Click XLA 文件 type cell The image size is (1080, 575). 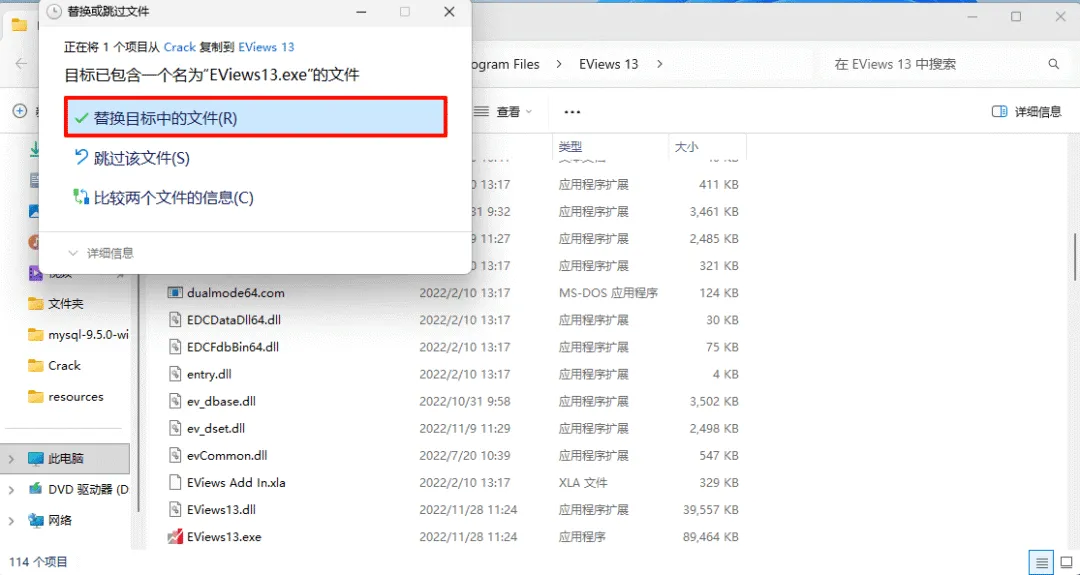(x=583, y=483)
